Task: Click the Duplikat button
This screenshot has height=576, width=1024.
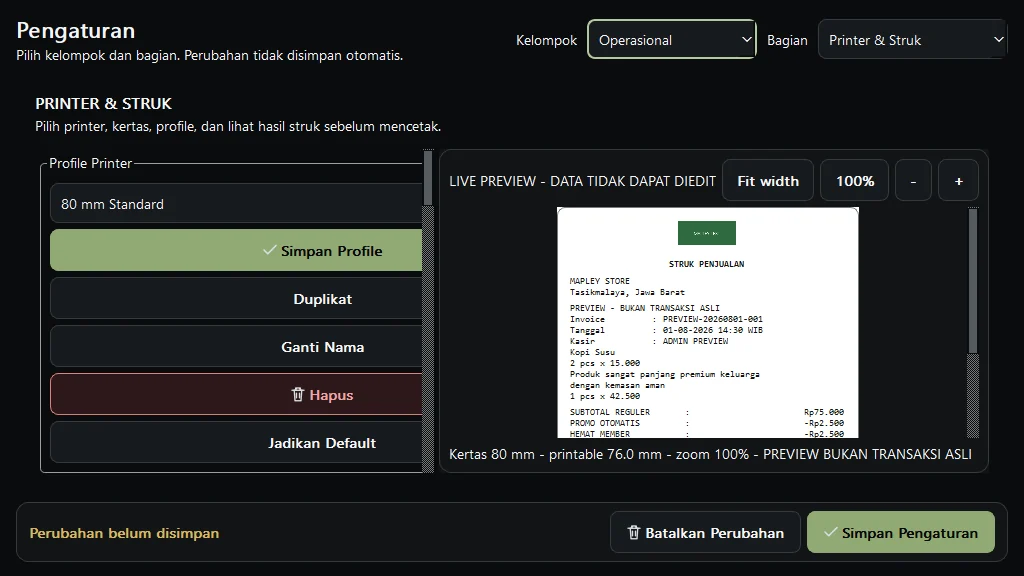Action: coord(236,299)
